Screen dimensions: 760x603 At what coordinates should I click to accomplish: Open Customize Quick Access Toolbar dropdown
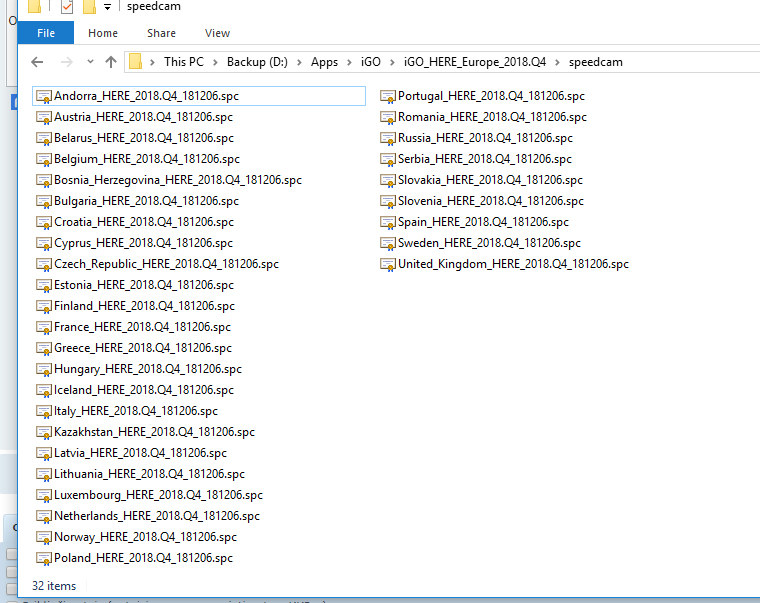coord(108,7)
